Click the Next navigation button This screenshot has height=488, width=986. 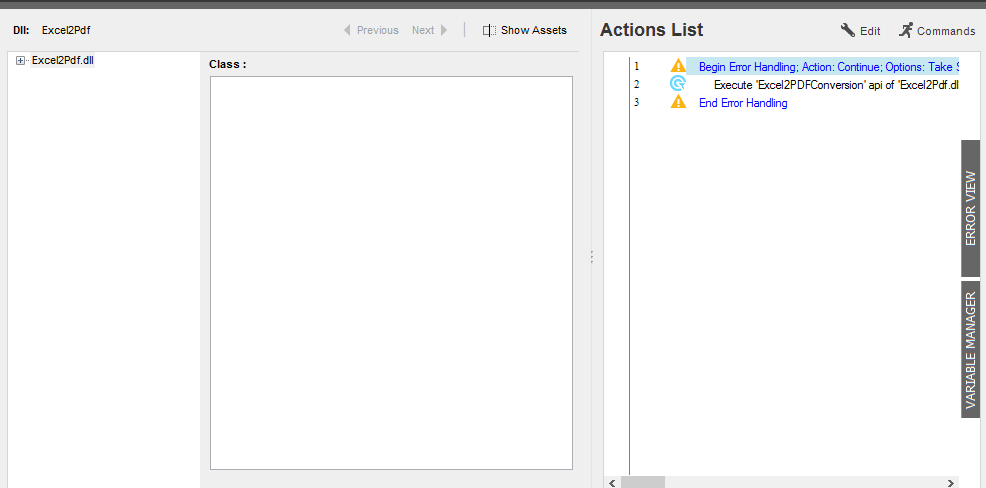(x=429, y=30)
